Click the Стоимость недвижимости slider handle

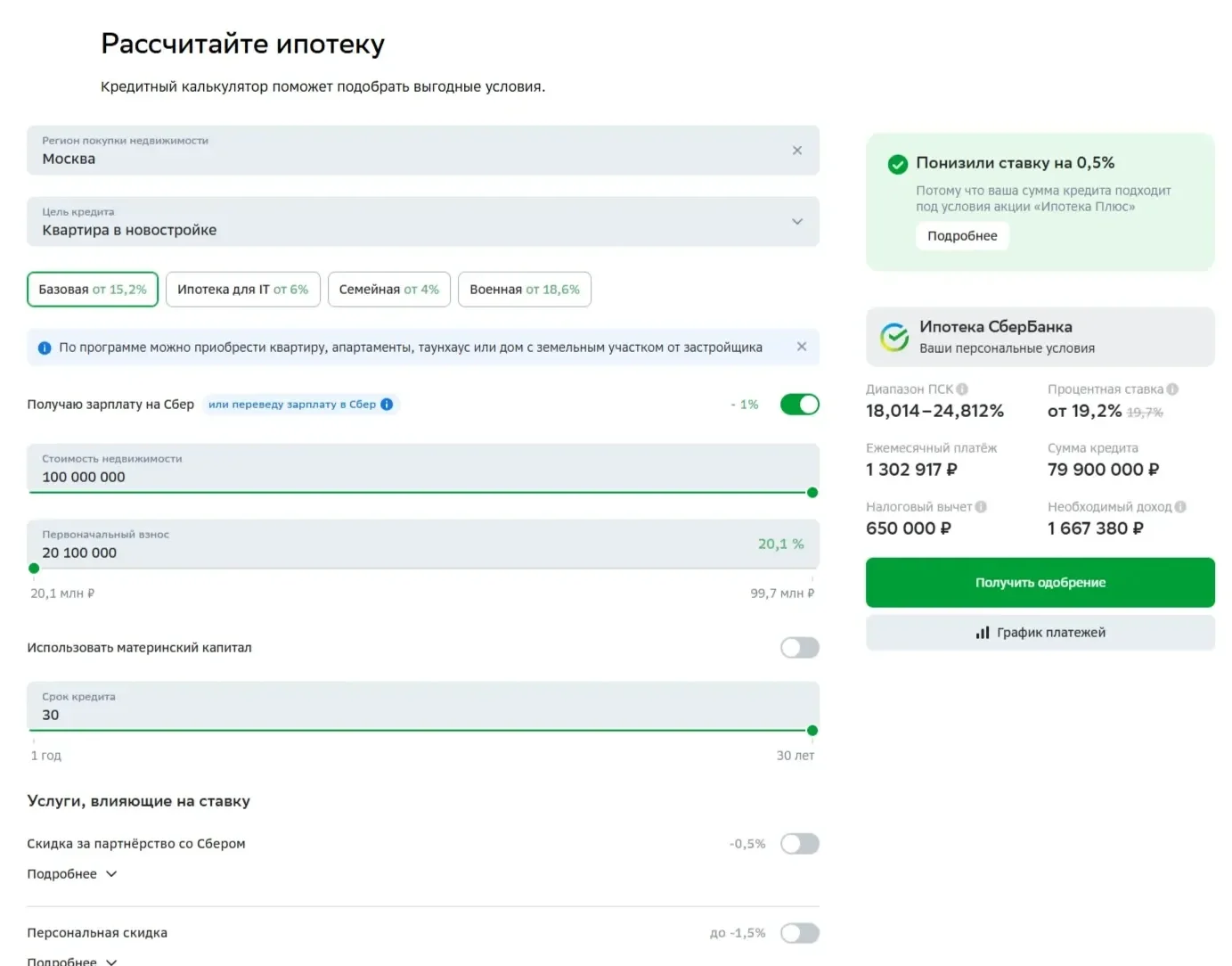click(812, 493)
